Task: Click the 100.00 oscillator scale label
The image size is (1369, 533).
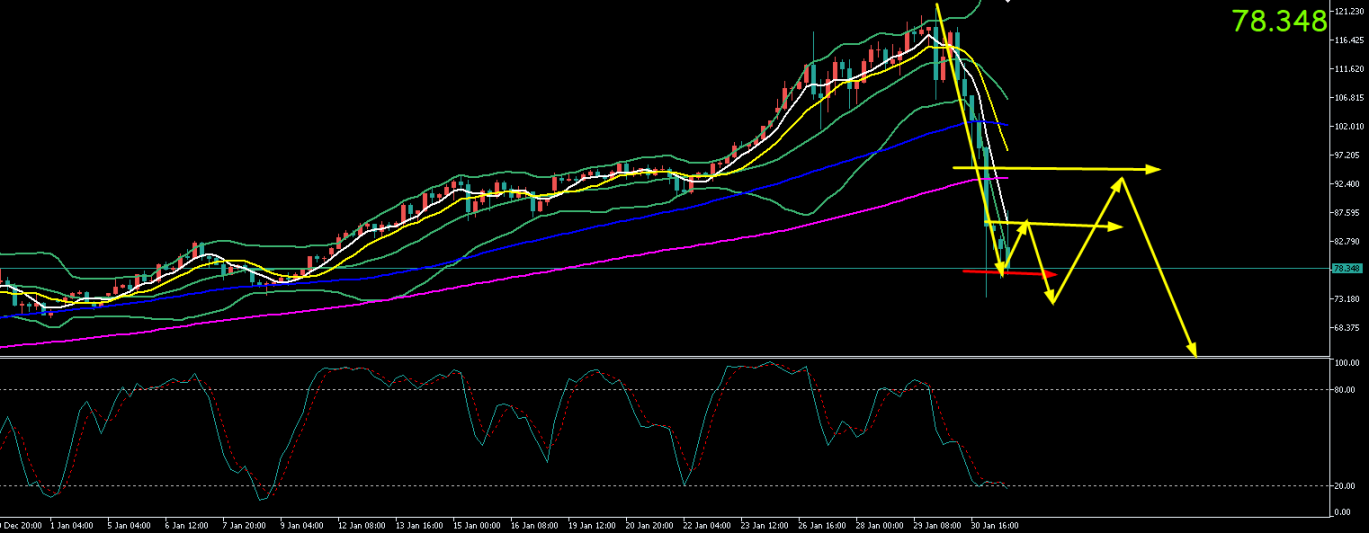Action: click(1347, 363)
